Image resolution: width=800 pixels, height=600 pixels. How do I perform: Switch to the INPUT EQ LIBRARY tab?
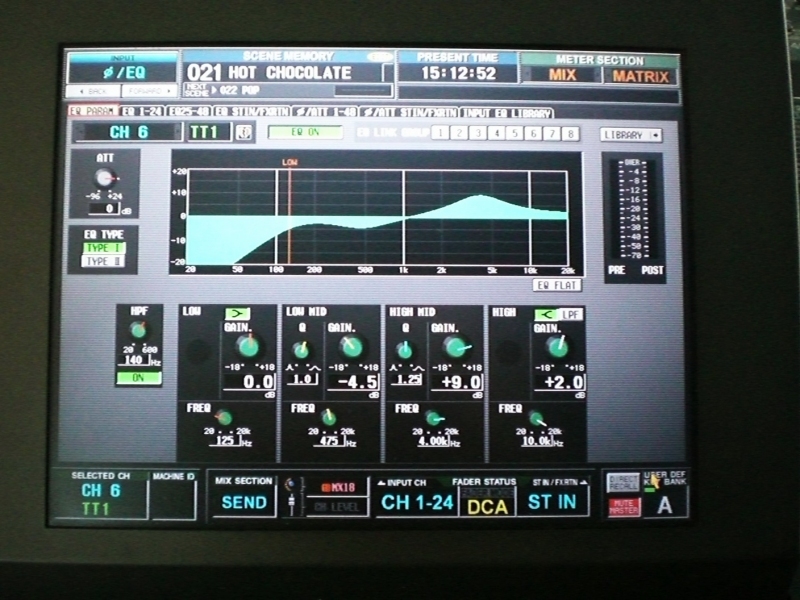point(507,113)
